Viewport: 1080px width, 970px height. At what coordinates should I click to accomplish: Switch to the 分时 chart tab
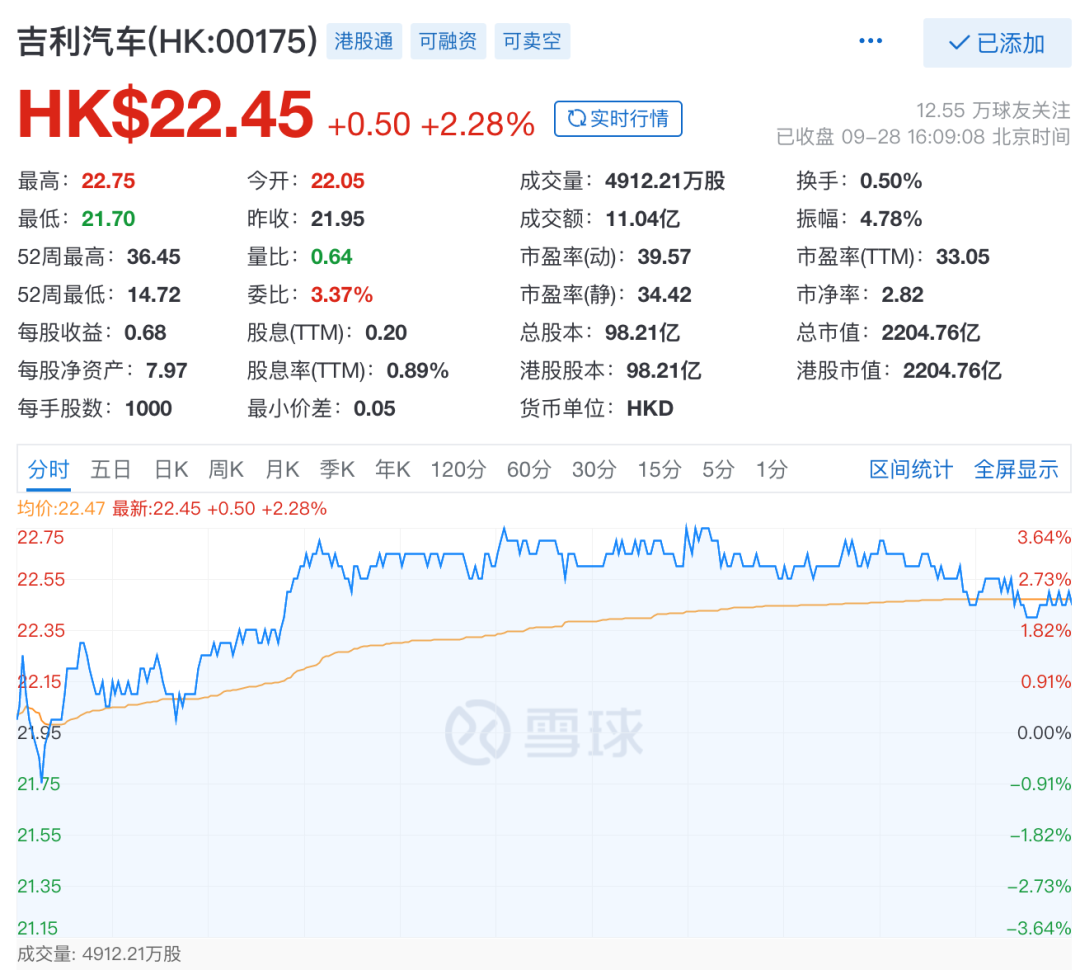point(48,469)
